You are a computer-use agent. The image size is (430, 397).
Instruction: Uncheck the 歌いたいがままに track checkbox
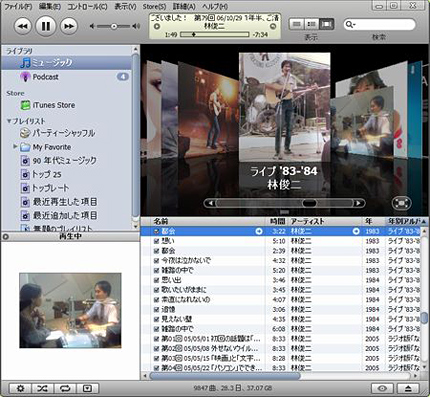(x=156, y=290)
